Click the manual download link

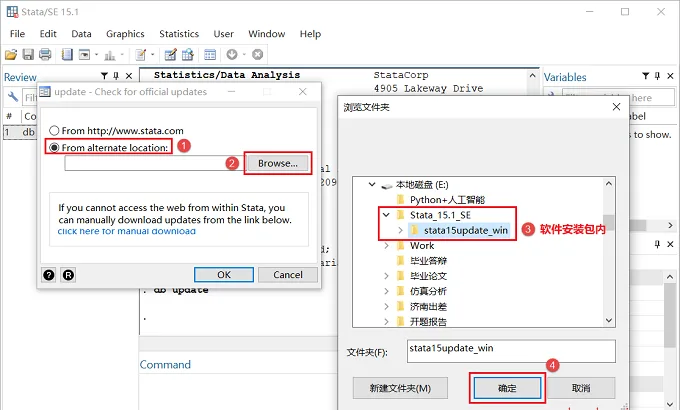127,231
